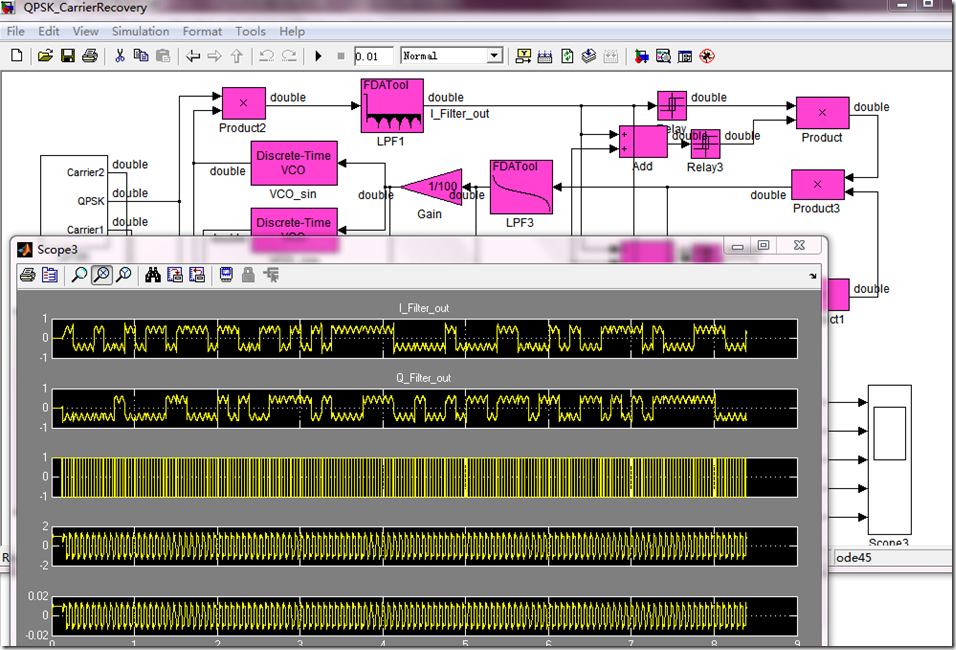Select Zoom Y-axis tool in Scope3
Screen dimensions: 956x650
123,275
